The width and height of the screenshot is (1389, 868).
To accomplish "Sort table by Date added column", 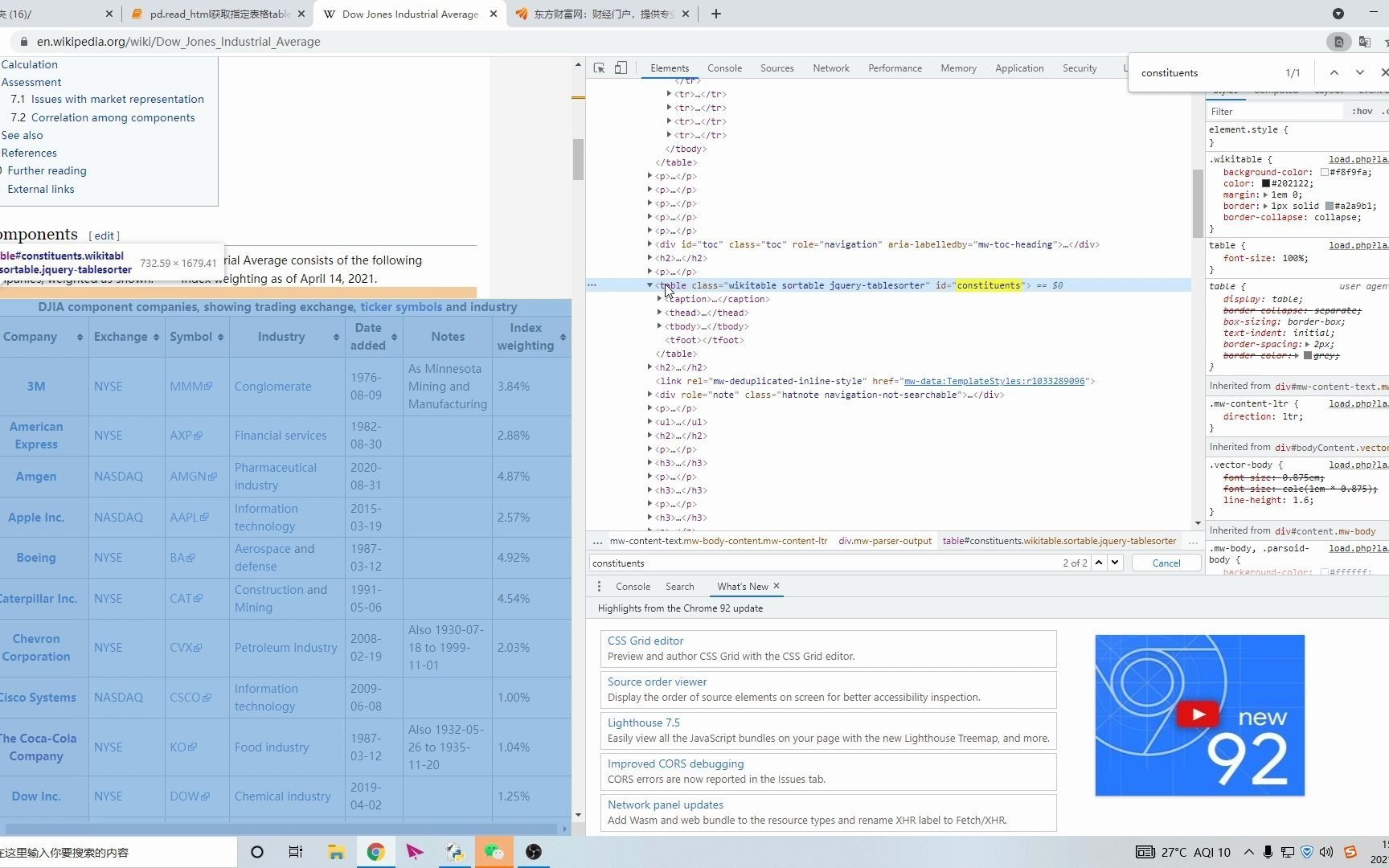I will click(x=394, y=338).
